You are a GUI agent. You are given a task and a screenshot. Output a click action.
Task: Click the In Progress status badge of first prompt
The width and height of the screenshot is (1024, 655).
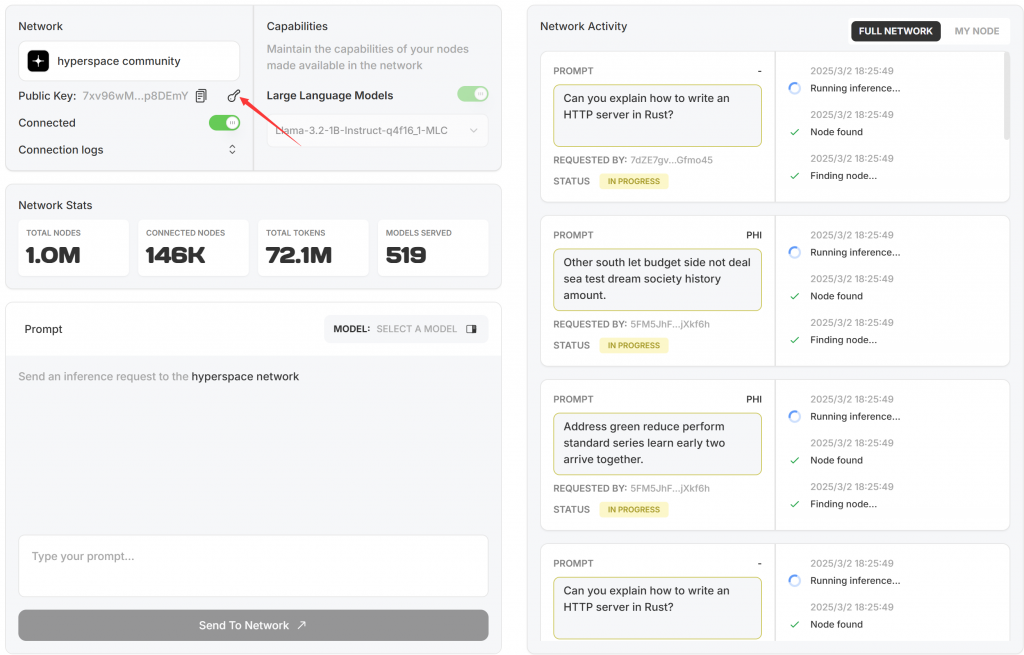(634, 182)
